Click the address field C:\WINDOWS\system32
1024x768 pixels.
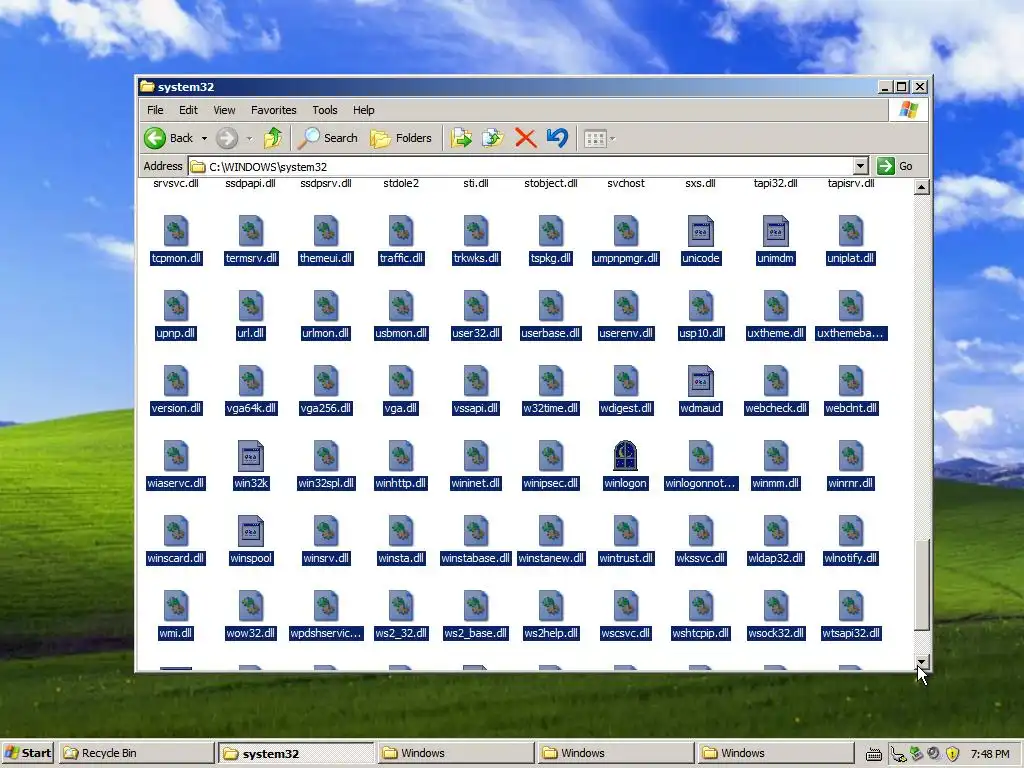point(520,167)
